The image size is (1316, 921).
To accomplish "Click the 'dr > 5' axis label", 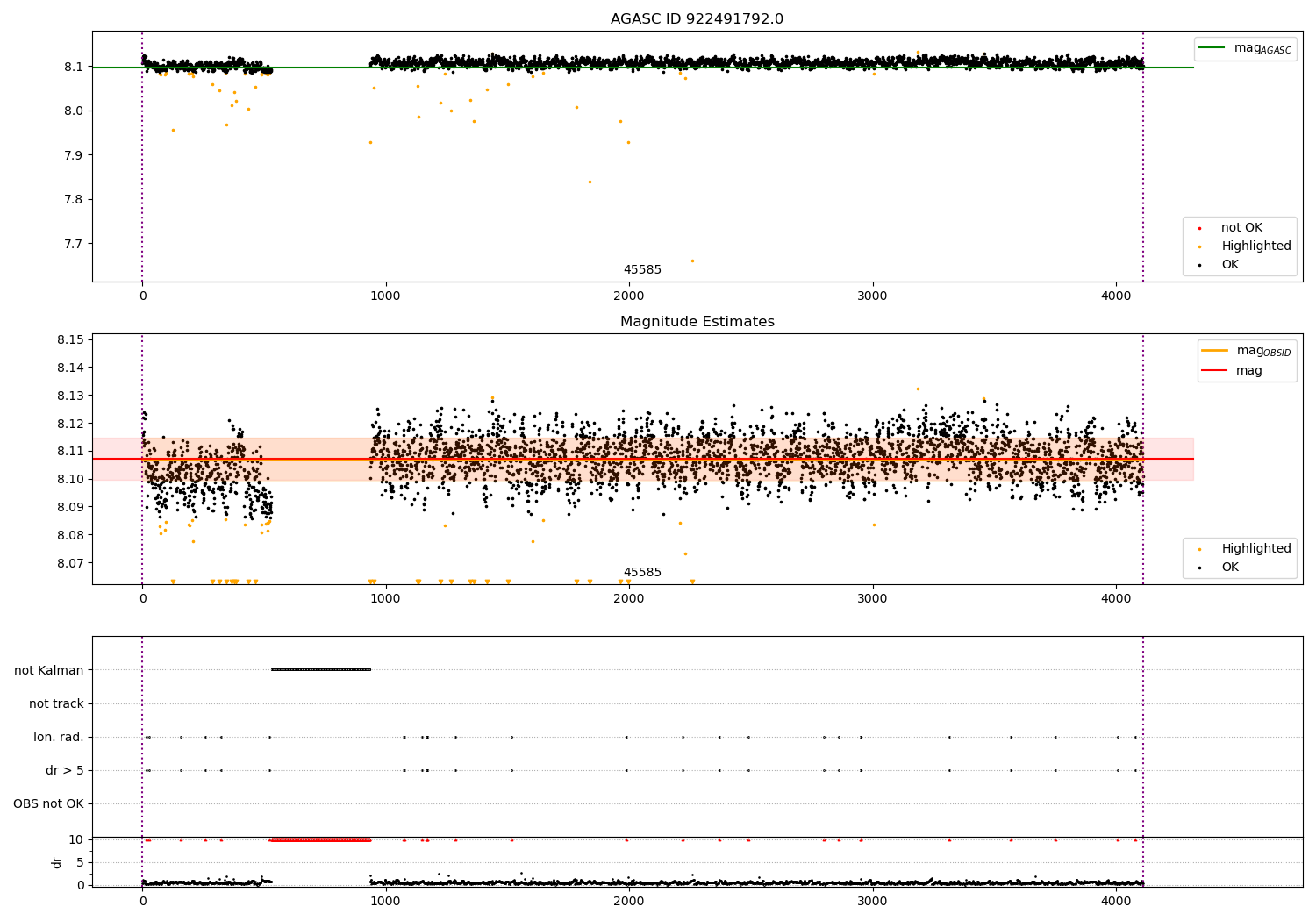I will tap(65, 771).
